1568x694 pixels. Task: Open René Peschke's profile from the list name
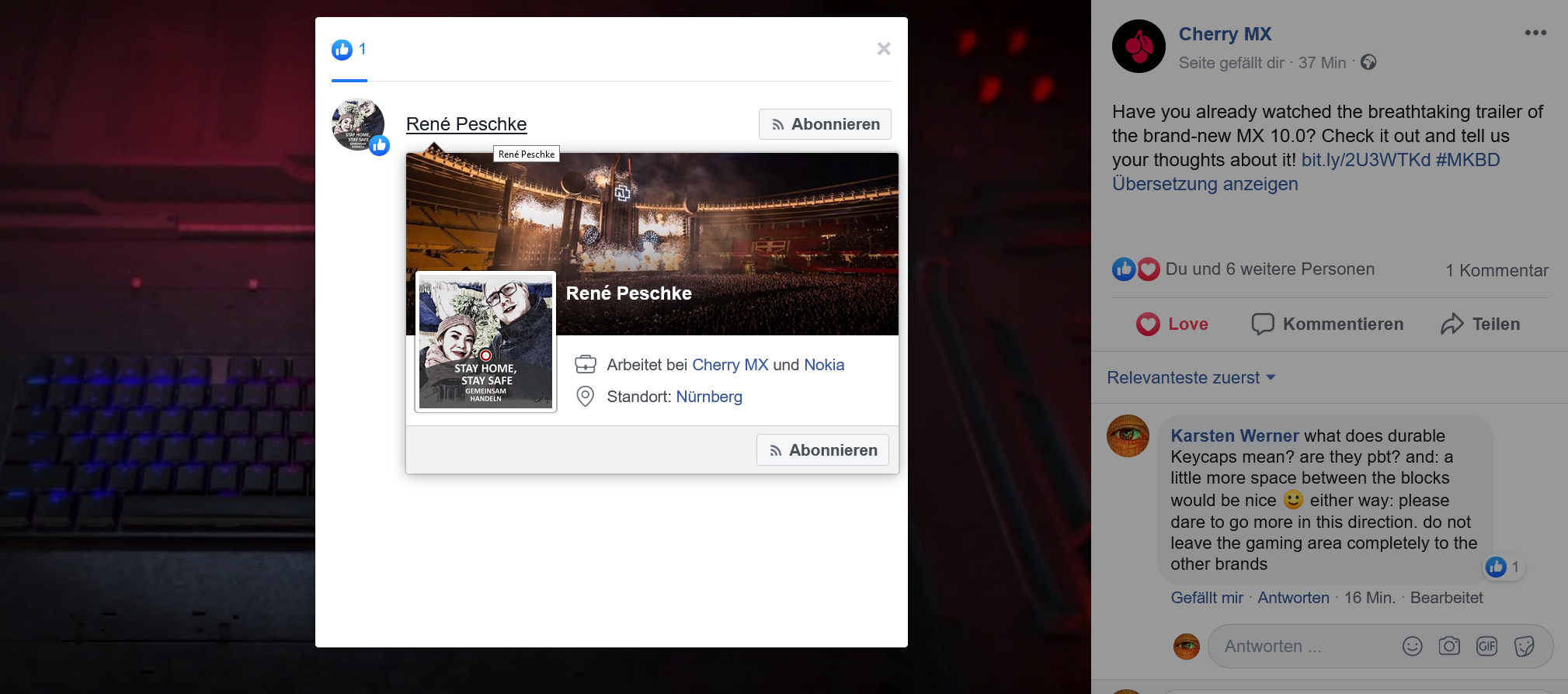pyautogui.click(x=466, y=124)
